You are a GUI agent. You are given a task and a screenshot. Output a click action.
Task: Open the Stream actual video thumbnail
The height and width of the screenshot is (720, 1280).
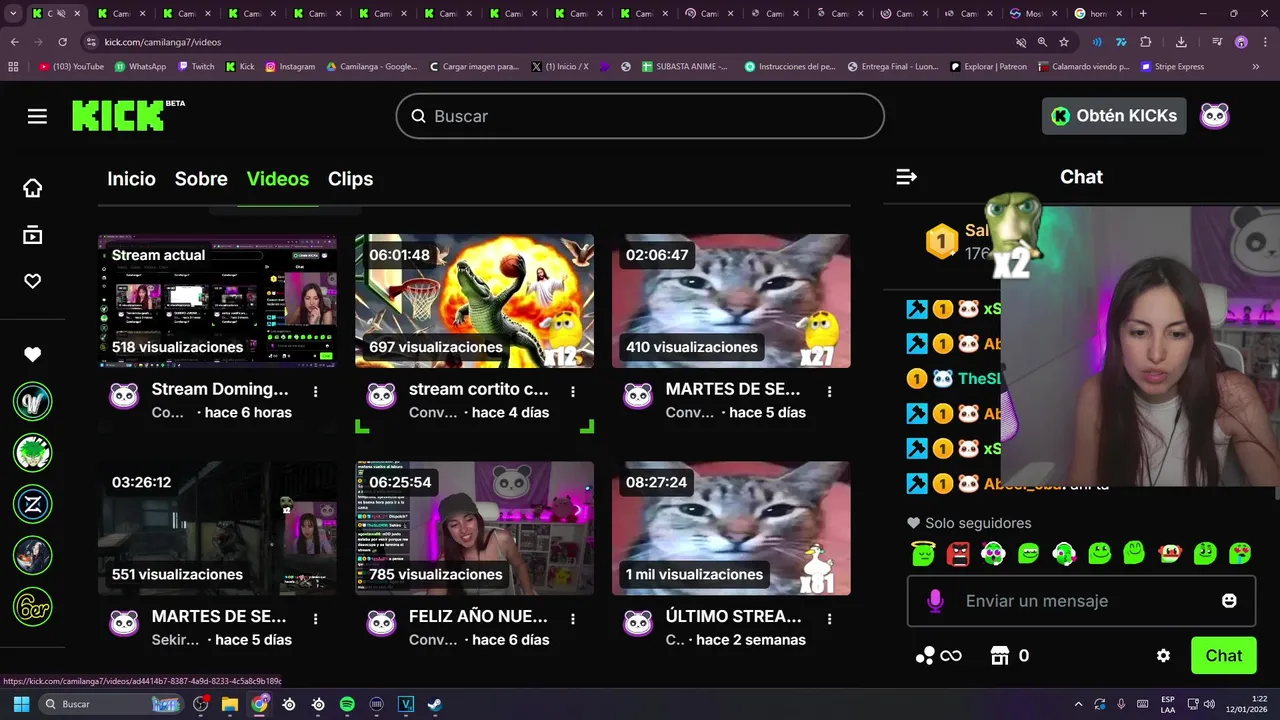pyautogui.click(x=217, y=301)
